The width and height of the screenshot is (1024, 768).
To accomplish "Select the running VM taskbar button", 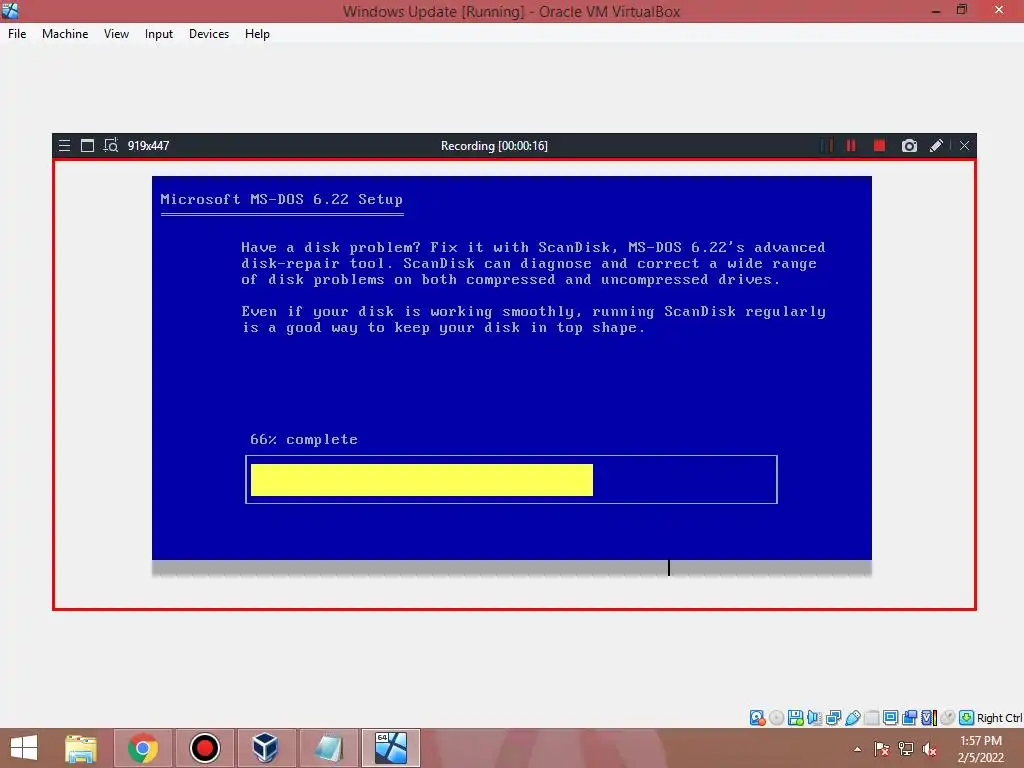I will pos(391,748).
